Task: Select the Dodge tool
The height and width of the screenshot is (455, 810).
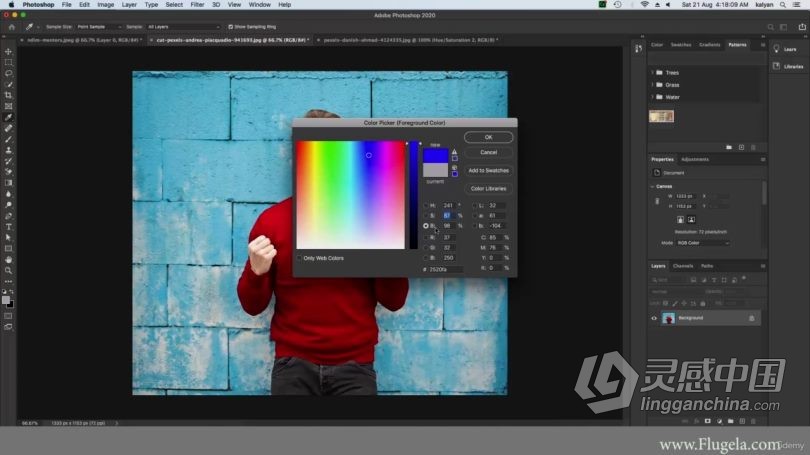Action: coord(8,205)
